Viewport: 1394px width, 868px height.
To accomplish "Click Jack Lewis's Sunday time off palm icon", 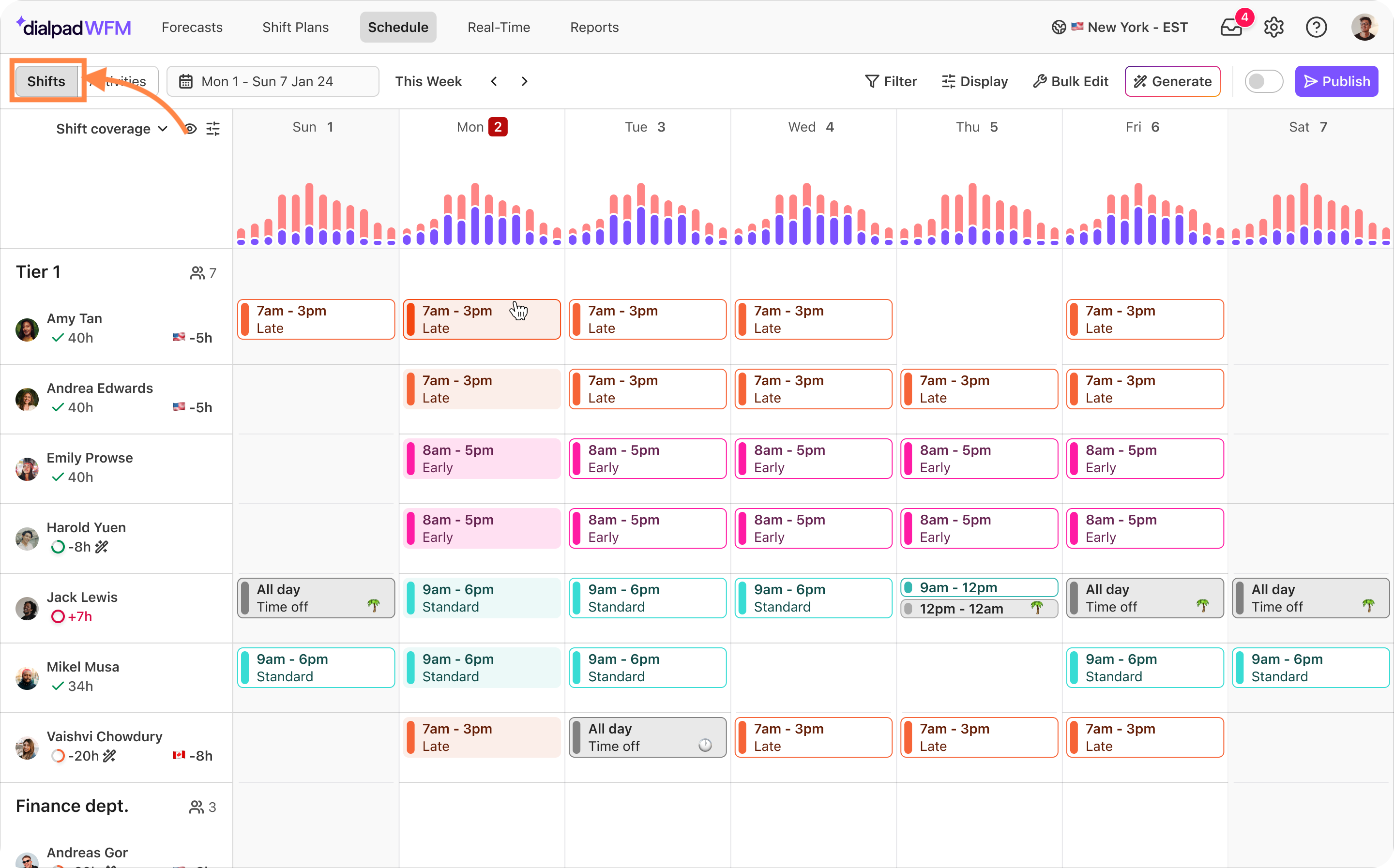I will pyautogui.click(x=374, y=605).
